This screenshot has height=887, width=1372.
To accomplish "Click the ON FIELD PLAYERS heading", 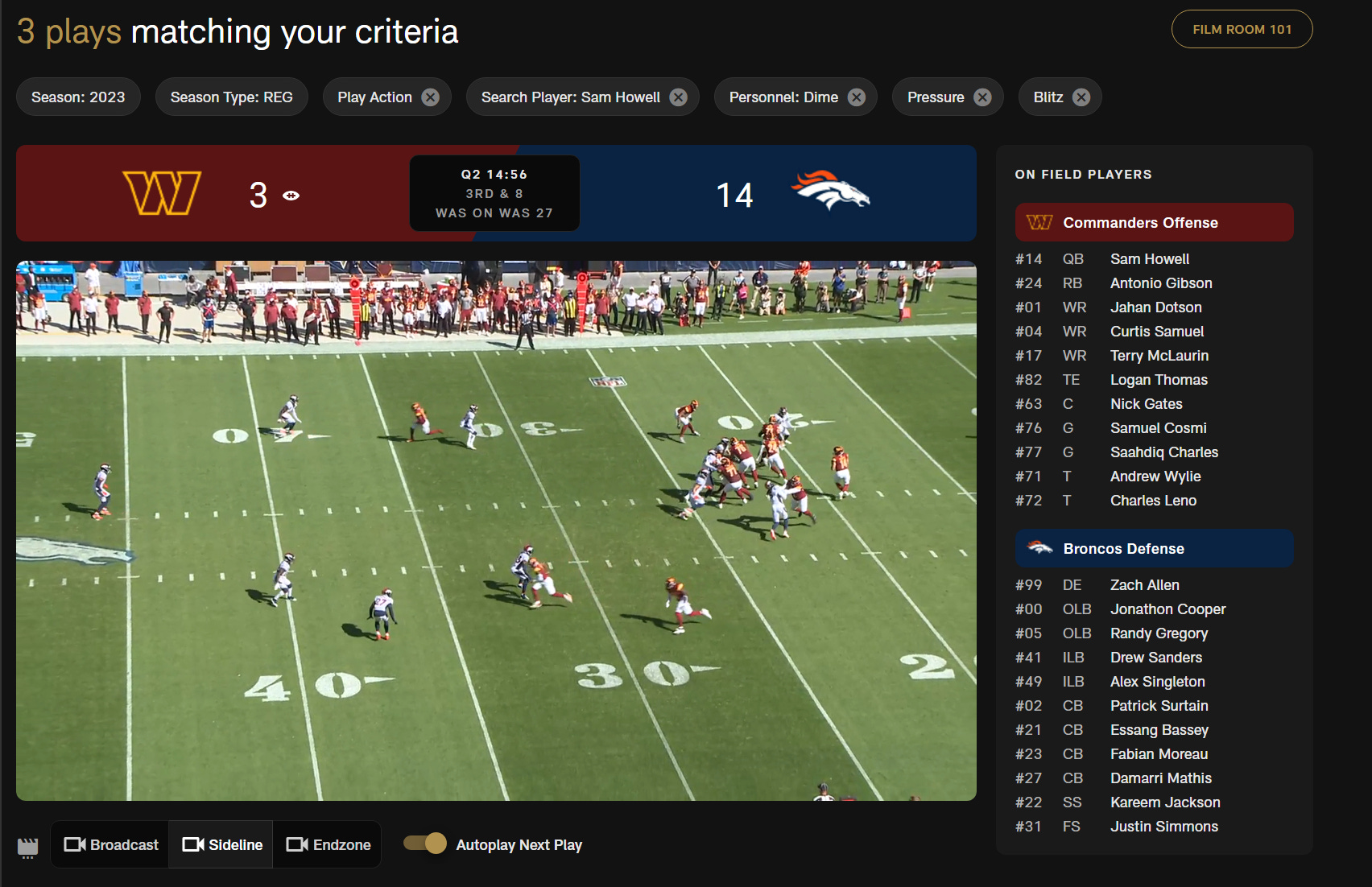I will 1084,175.
